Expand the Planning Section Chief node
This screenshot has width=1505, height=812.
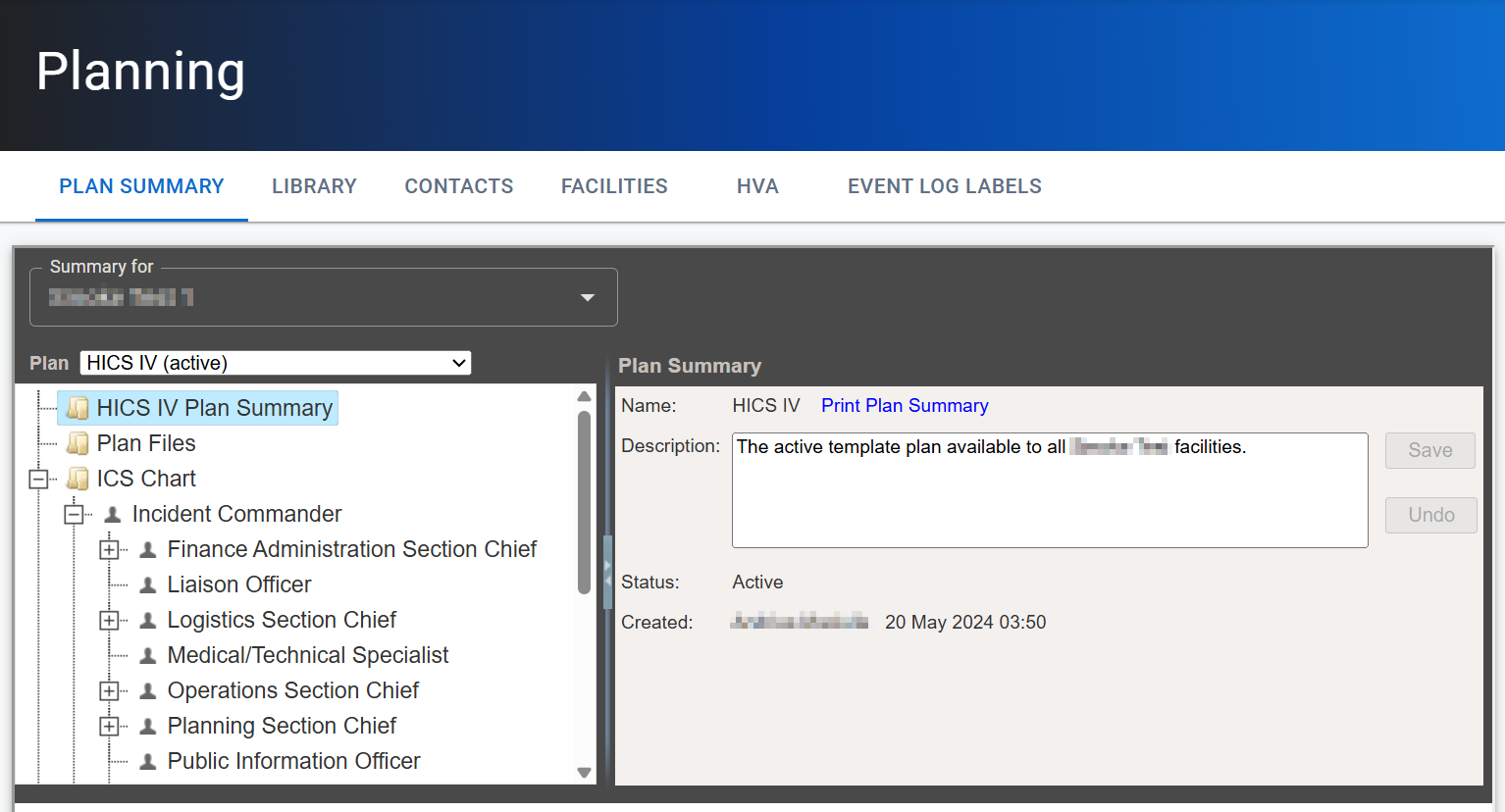[110, 726]
